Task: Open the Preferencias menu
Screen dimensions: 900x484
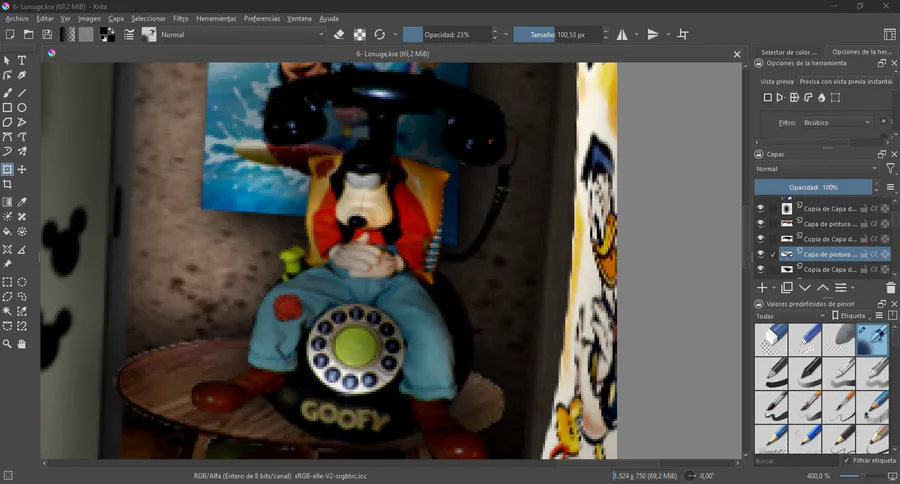Action: [262, 18]
